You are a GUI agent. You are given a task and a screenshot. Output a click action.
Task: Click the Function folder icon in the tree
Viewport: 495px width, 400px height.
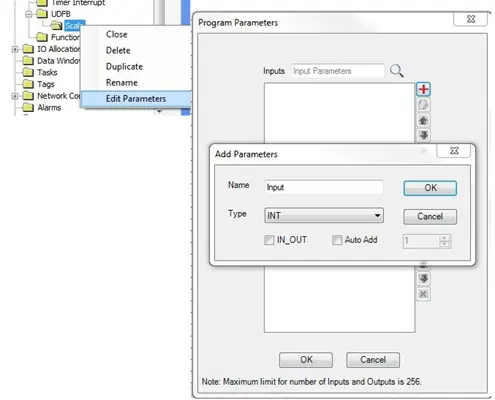tap(42, 37)
